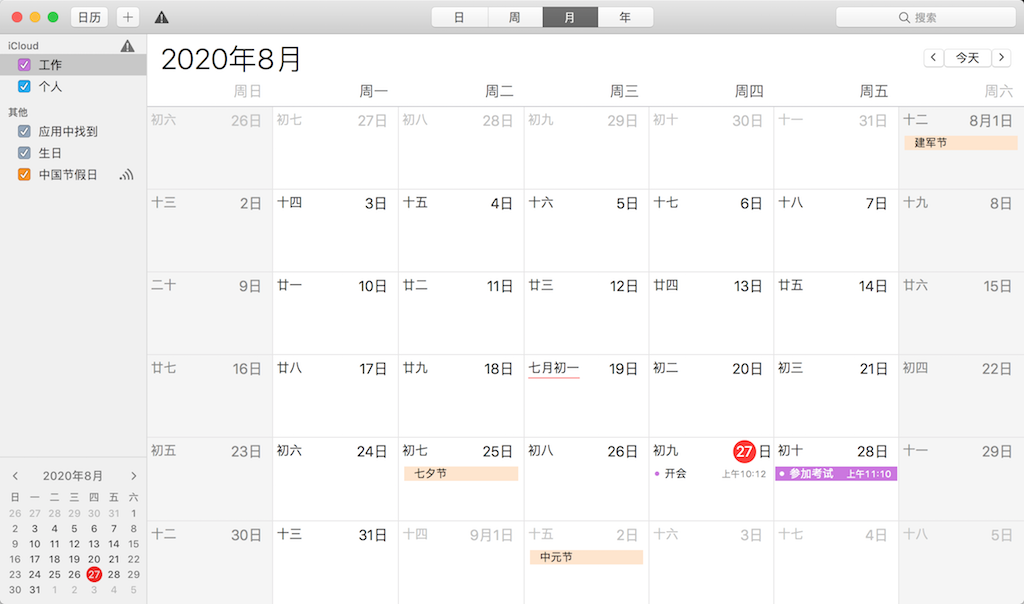Click the broadcast icon beside 中国节假日
1024x604 pixels.
tap(127, 174)
